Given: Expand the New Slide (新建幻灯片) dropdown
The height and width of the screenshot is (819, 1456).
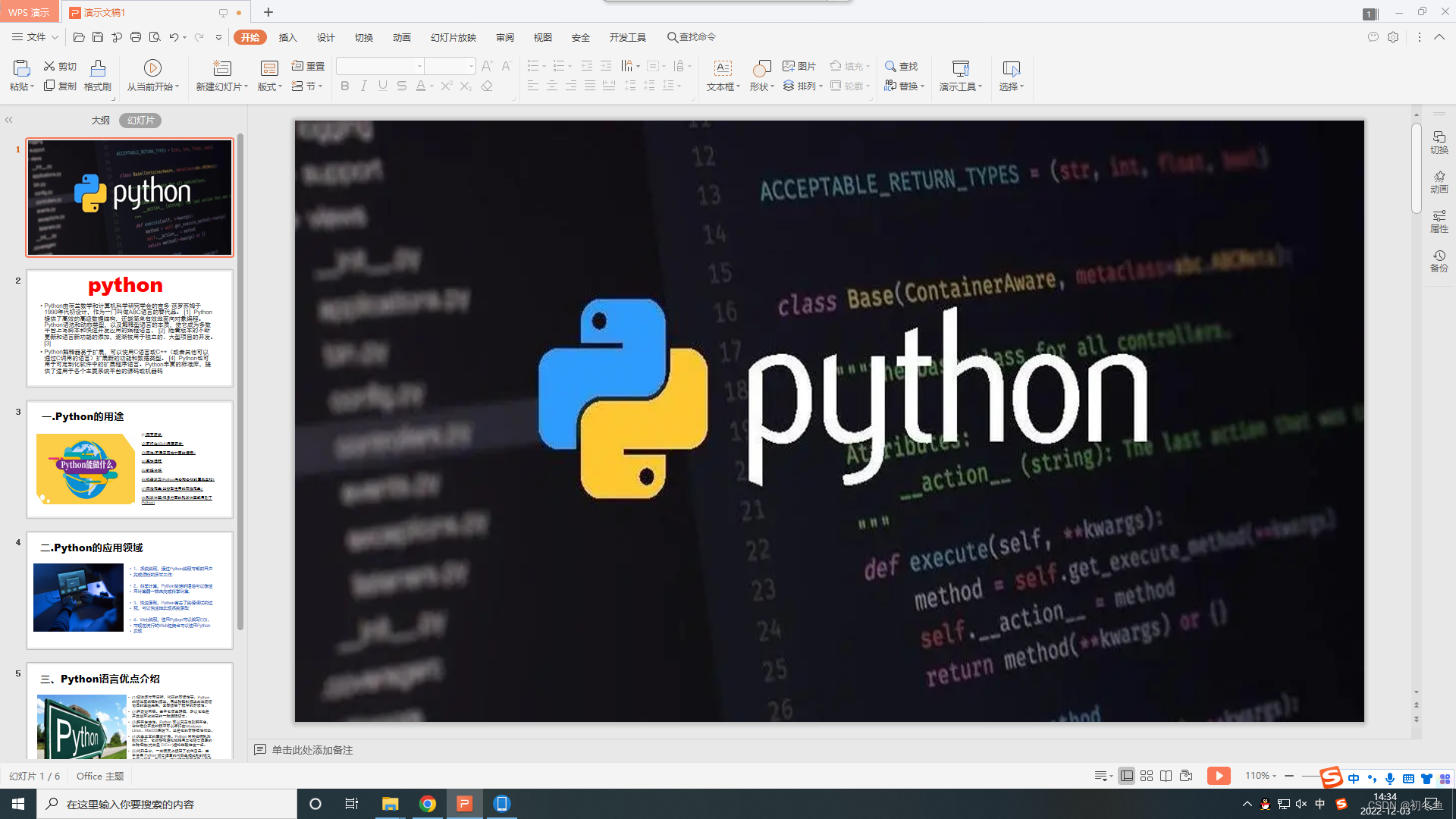Looking at the screenshot, I should coord(246,87).
